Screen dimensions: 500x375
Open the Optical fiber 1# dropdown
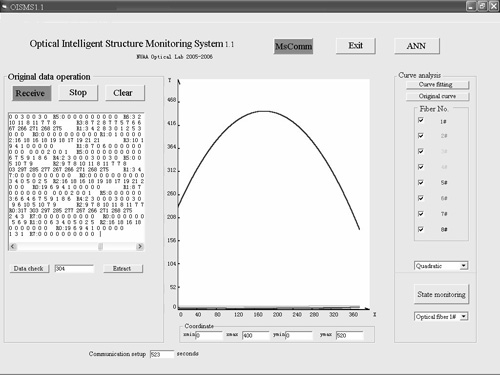tap(464, 317)
